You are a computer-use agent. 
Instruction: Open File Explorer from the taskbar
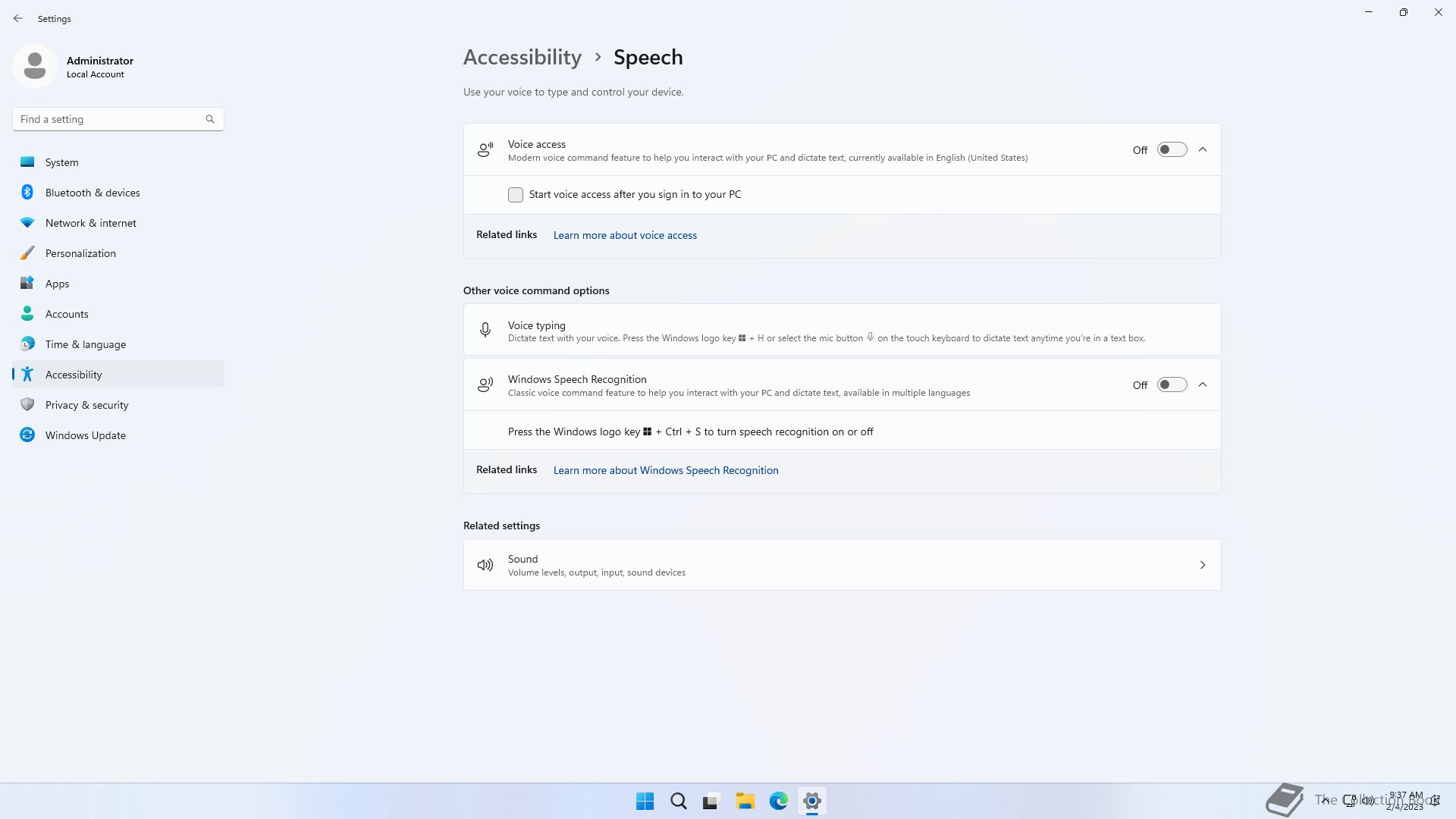(x=745, y=801)
